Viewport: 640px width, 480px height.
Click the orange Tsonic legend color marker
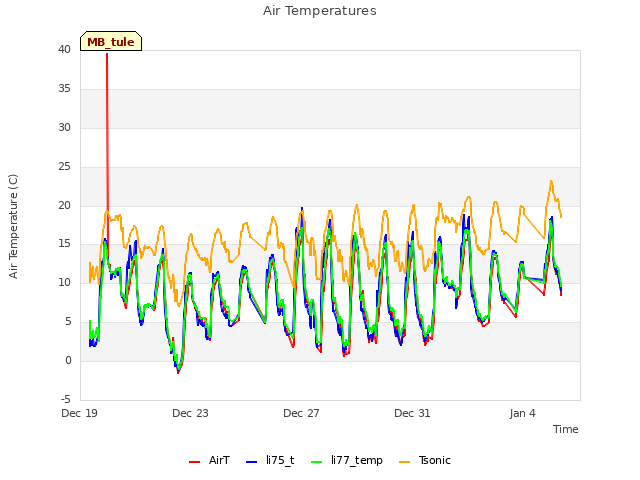coord(404,462)
